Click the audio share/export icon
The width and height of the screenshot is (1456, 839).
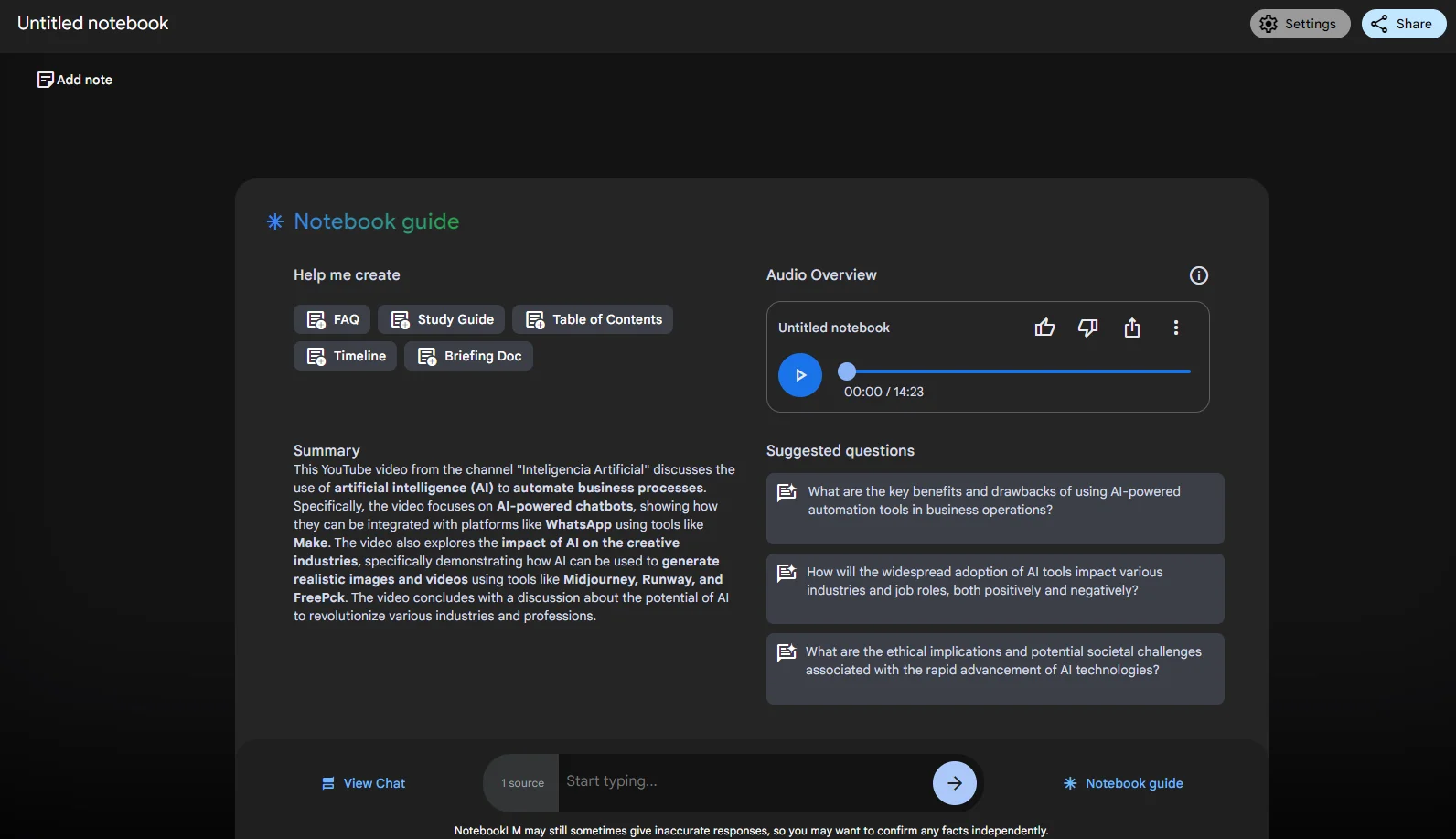coord(1132,328)
